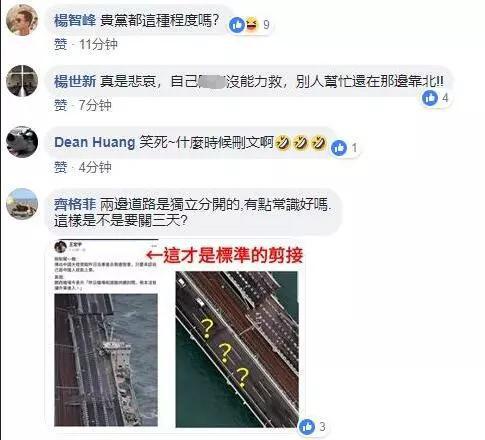The image size is (485, 440).
Task: Open 楊智峰's profile name link
Action: 75,21
